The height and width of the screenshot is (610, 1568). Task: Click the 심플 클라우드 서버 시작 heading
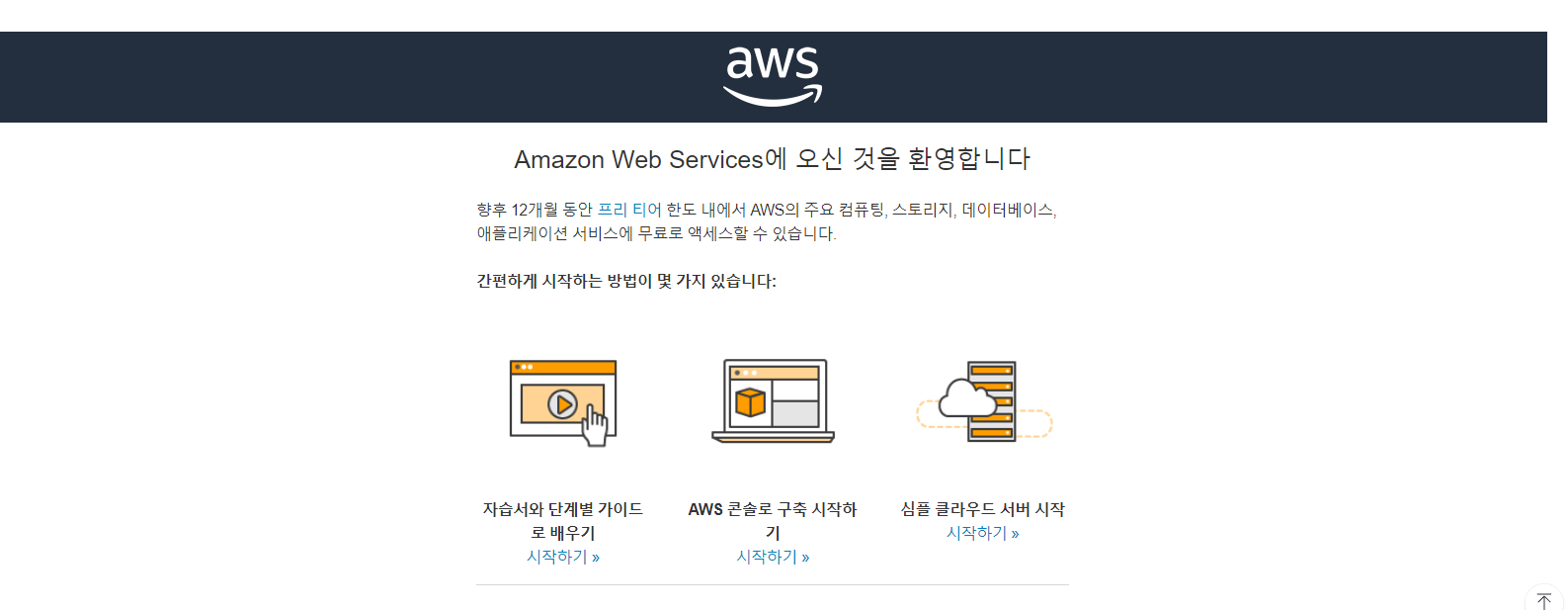click(983, 509)
